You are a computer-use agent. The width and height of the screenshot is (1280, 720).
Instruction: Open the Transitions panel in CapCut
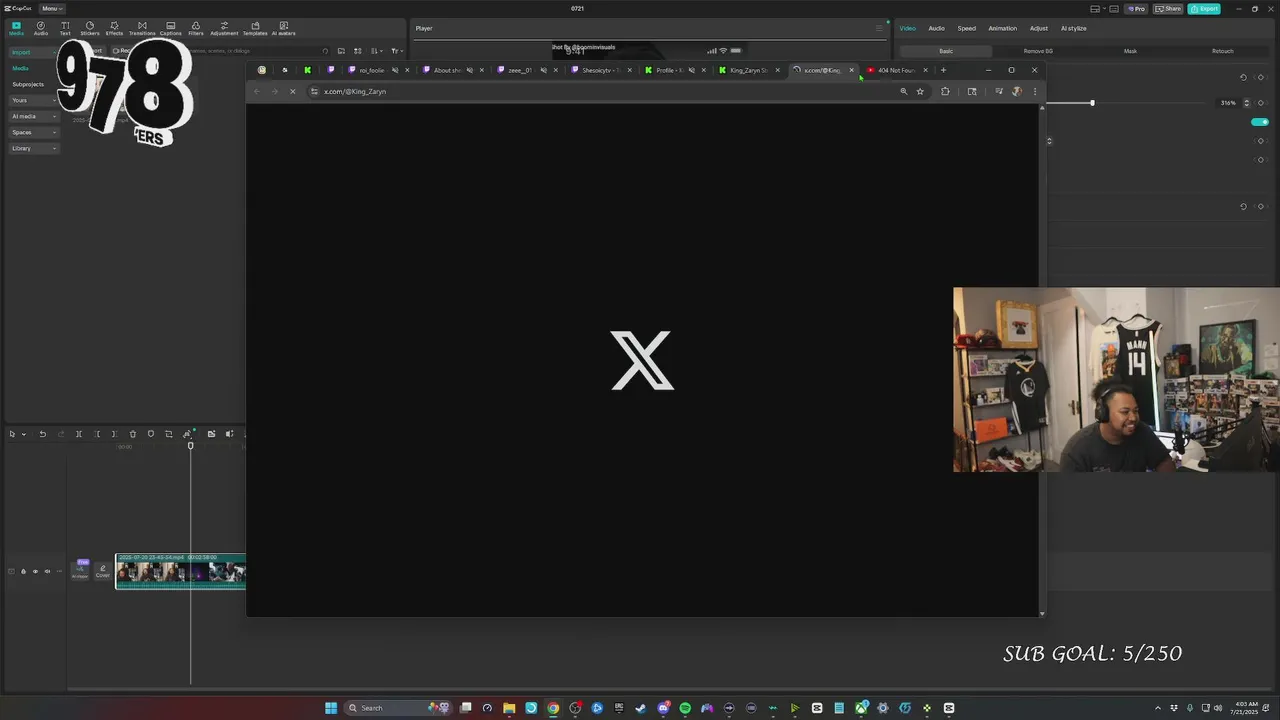click(142, 28)
